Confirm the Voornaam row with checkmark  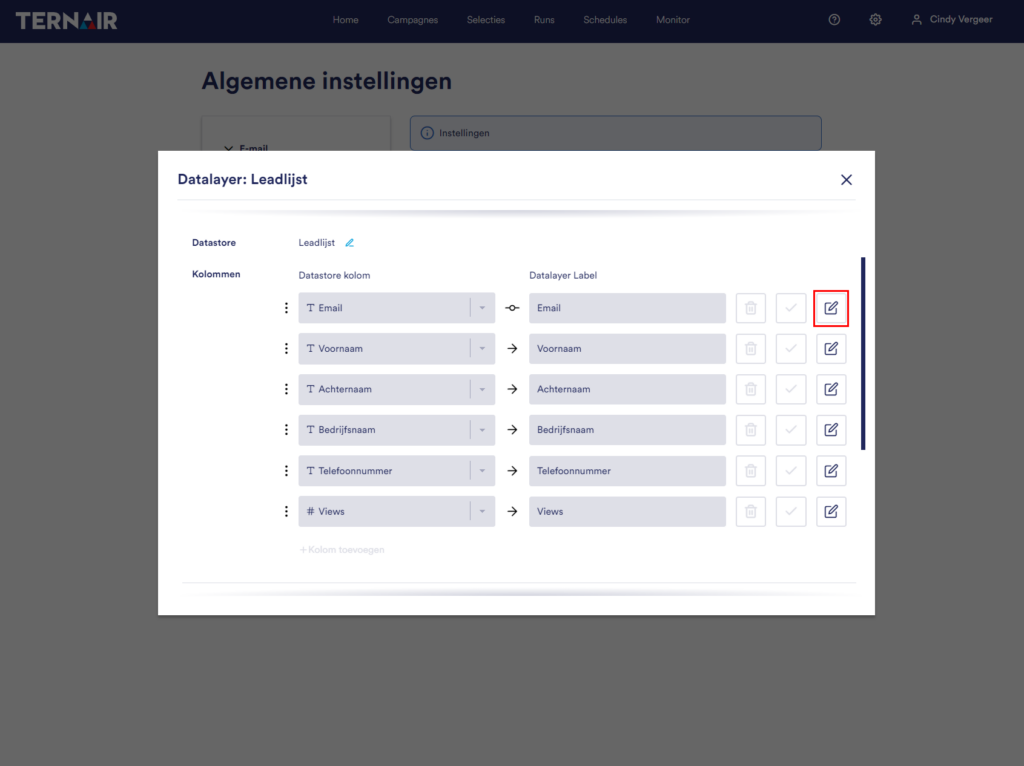pyautogui.click(x=791, y=349)
